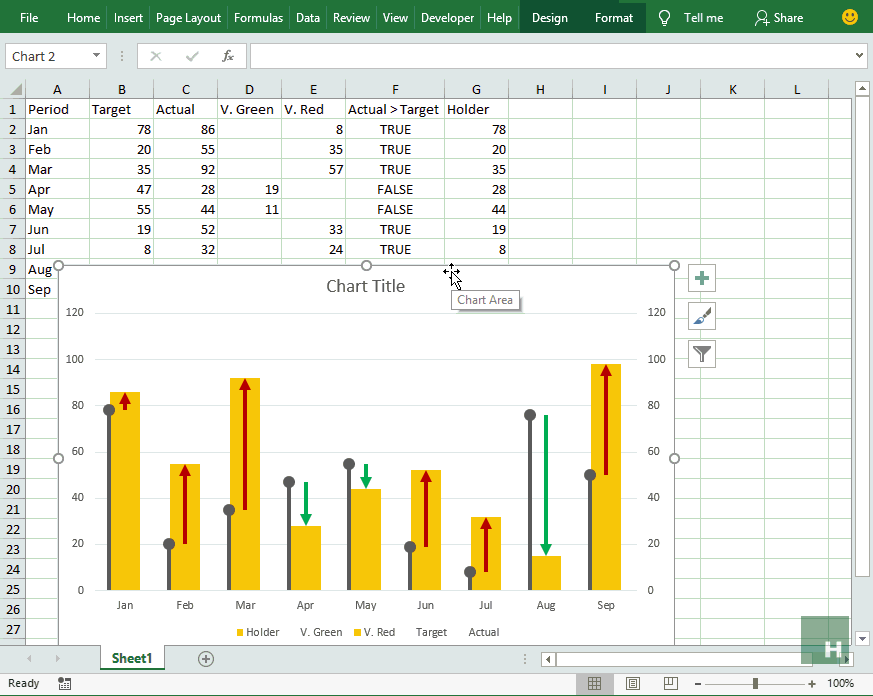Click the vertical scrollbar thumb

pyautogui.click(x=862, y=336)
